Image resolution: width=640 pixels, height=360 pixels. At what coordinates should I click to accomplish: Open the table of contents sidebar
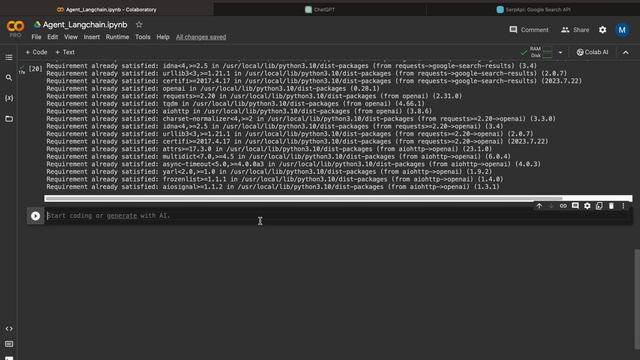coord(9,58)
